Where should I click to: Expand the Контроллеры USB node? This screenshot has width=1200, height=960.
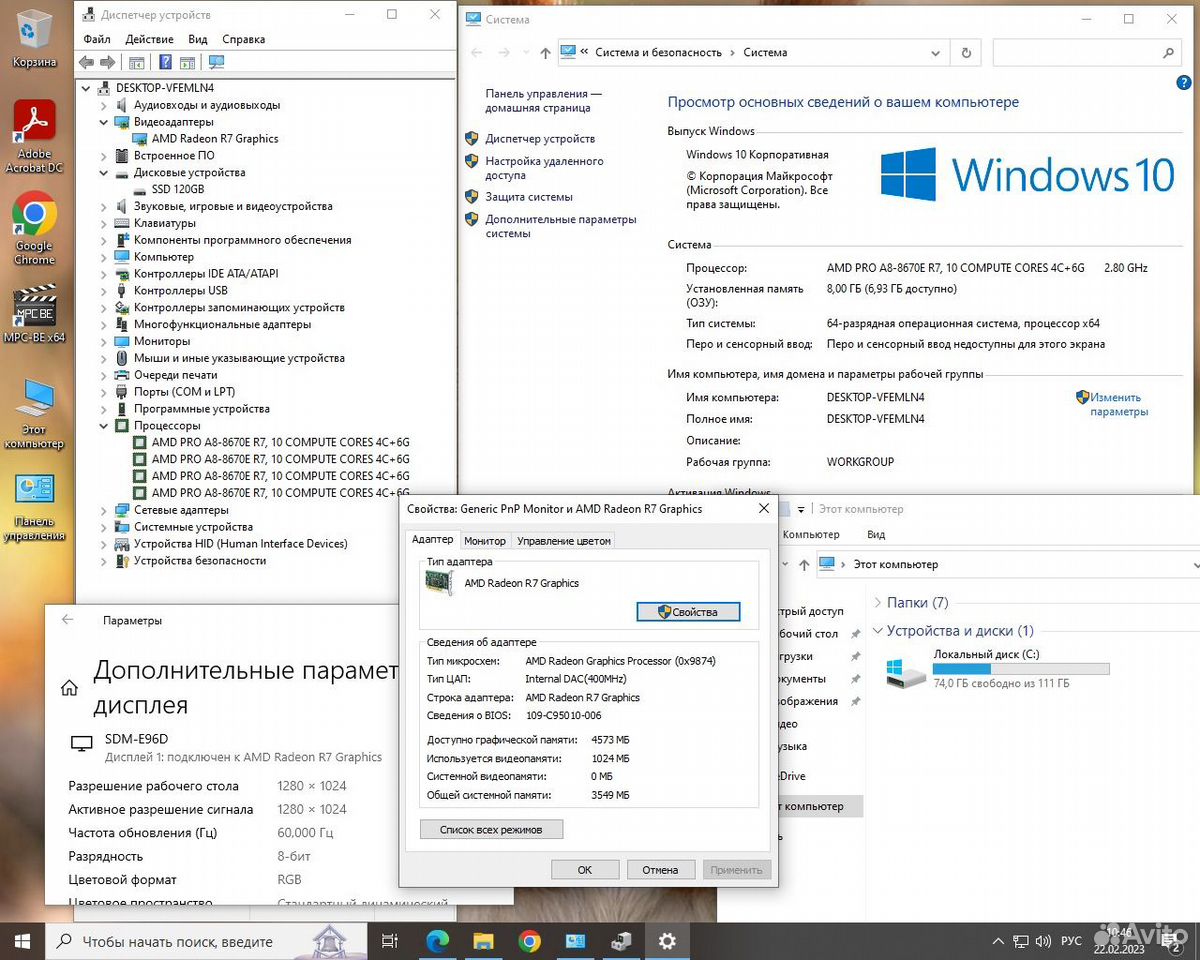(104, 290)
